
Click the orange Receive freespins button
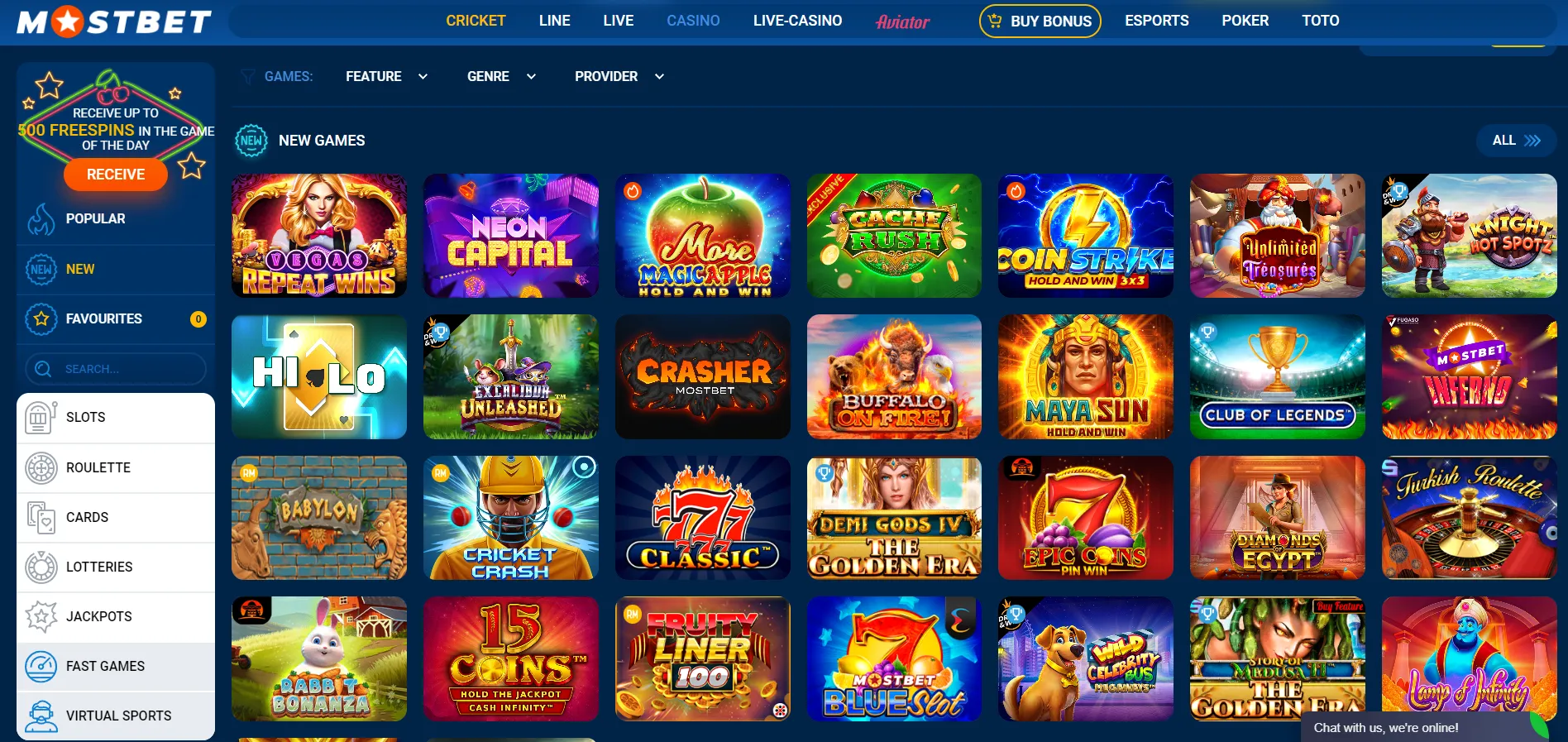click(116, 175)
